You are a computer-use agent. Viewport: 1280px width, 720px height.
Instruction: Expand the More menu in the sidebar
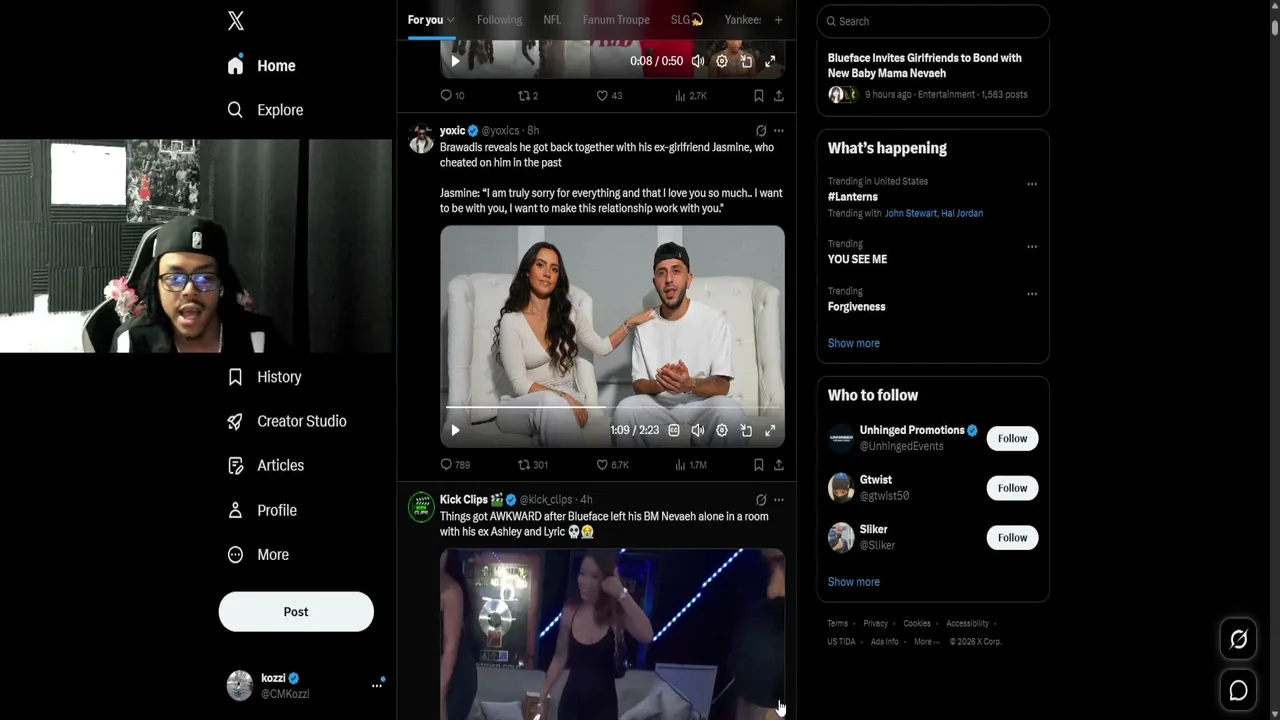point(257,554)
